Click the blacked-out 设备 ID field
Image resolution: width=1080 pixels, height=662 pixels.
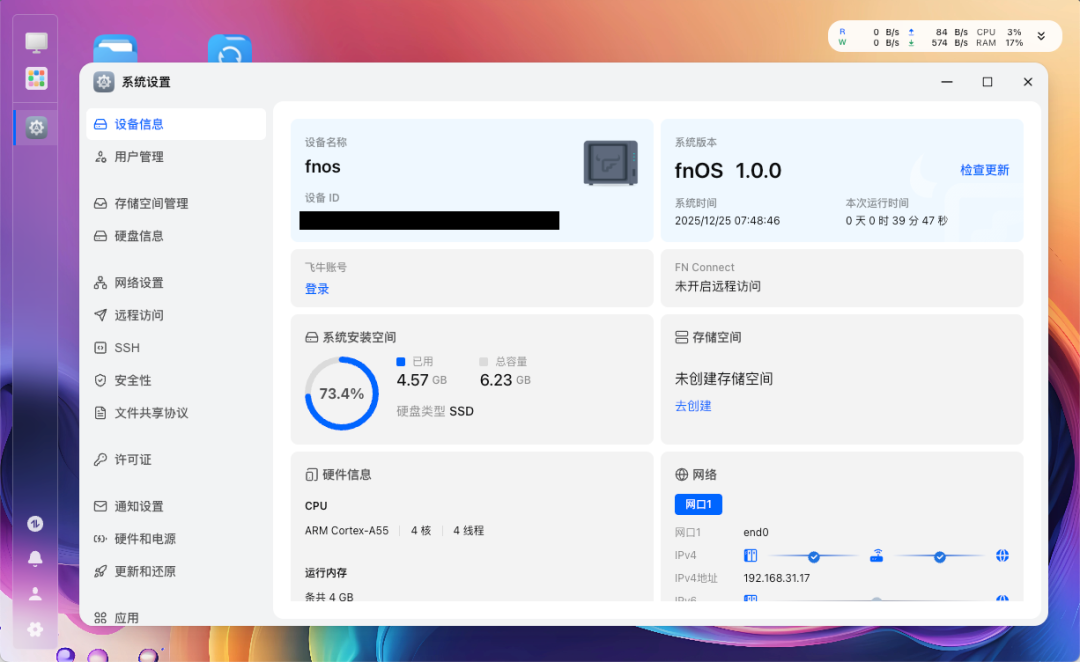(x=428, y=220)
